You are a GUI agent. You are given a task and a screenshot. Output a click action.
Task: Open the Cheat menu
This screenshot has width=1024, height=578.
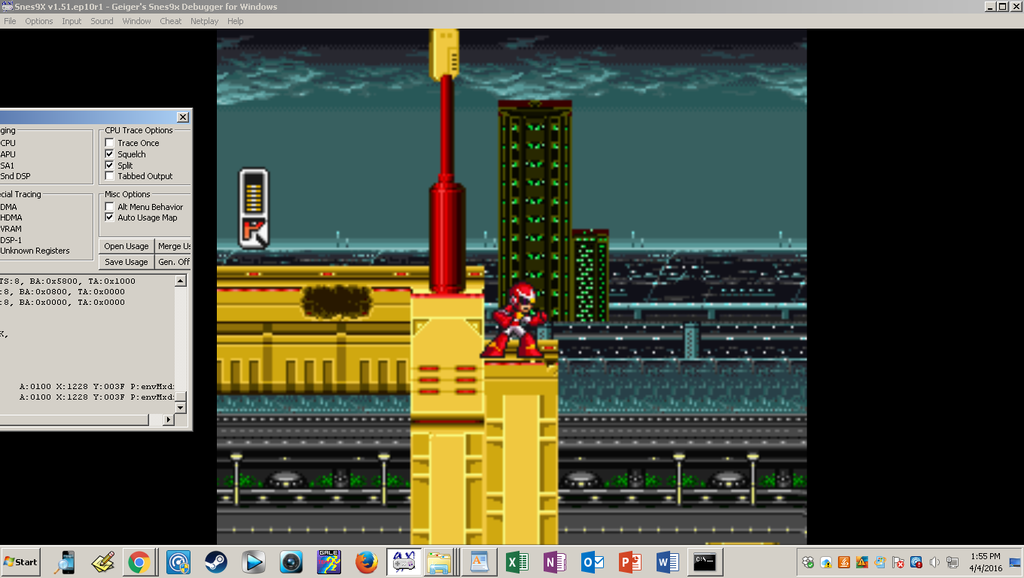pyautogui.click(x=170, y=21)
